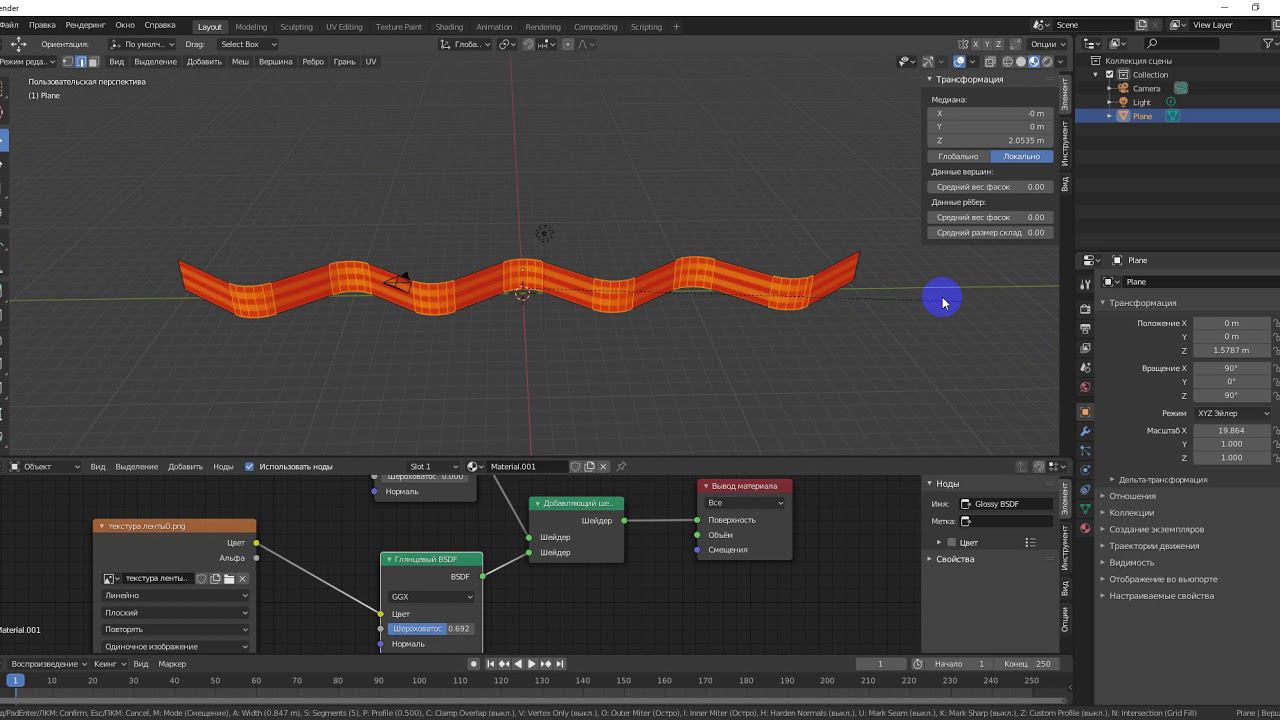The image size is (1280, 720).
Task: Open the Render properties tab icon
Action: coord(1085,309)
